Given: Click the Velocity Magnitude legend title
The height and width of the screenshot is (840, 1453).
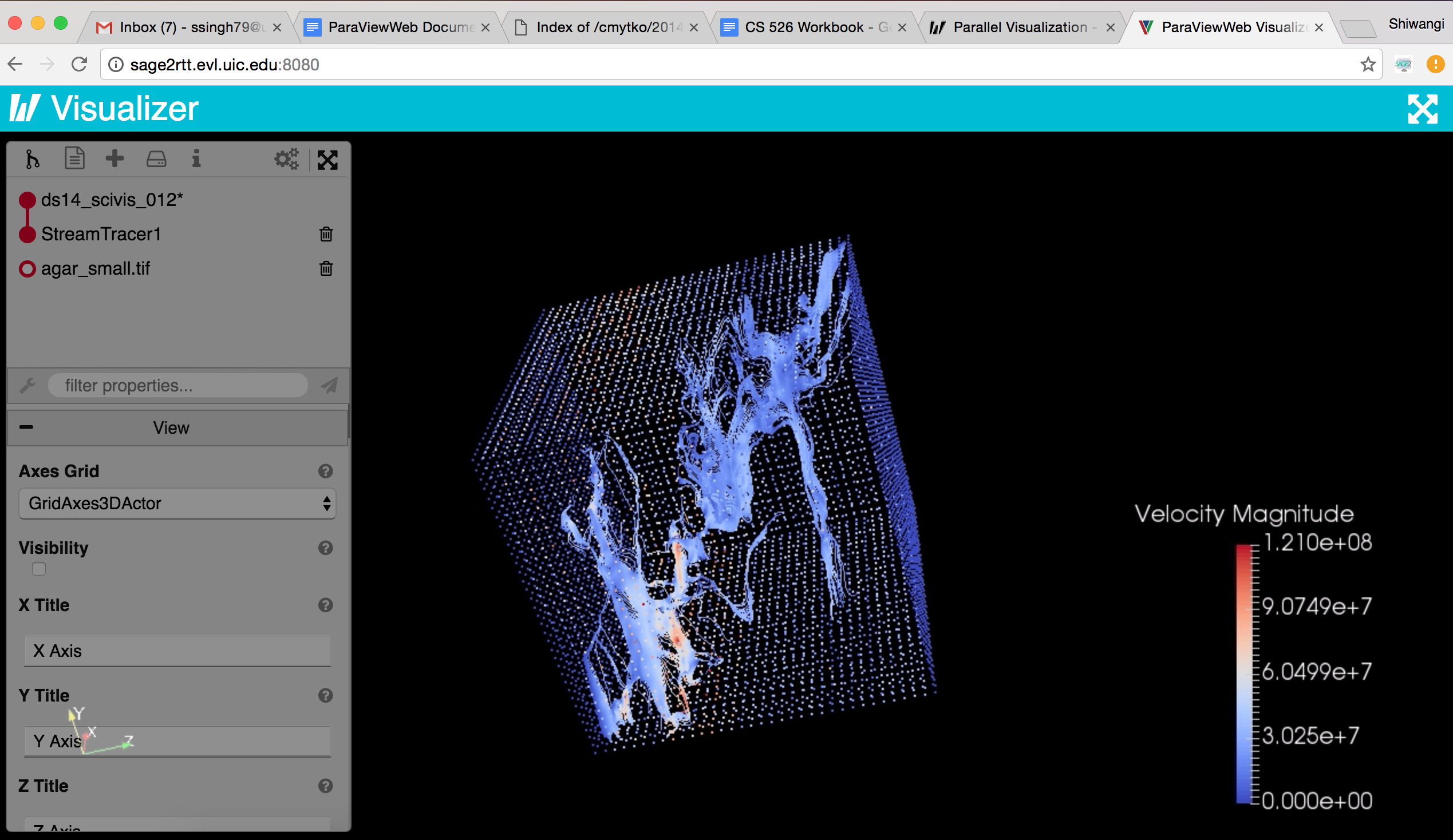Looking at the screenshot, I should pos(1243,513).
